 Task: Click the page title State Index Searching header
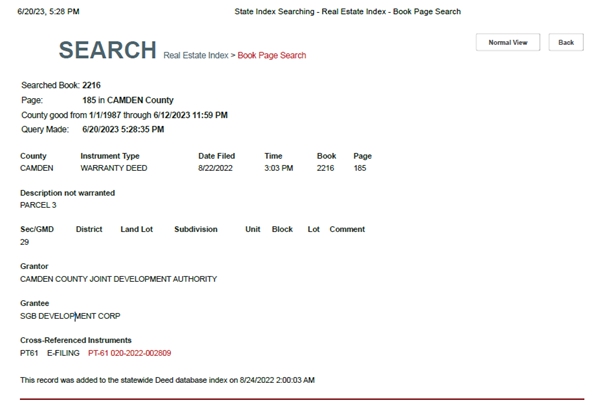347,11
